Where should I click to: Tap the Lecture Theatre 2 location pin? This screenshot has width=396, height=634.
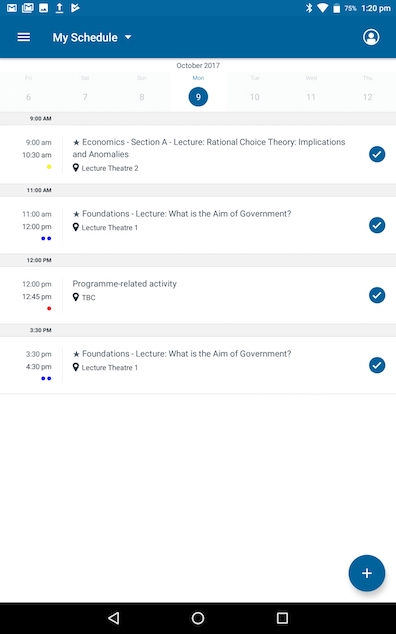pyautogui.click(x=76, y=168)
